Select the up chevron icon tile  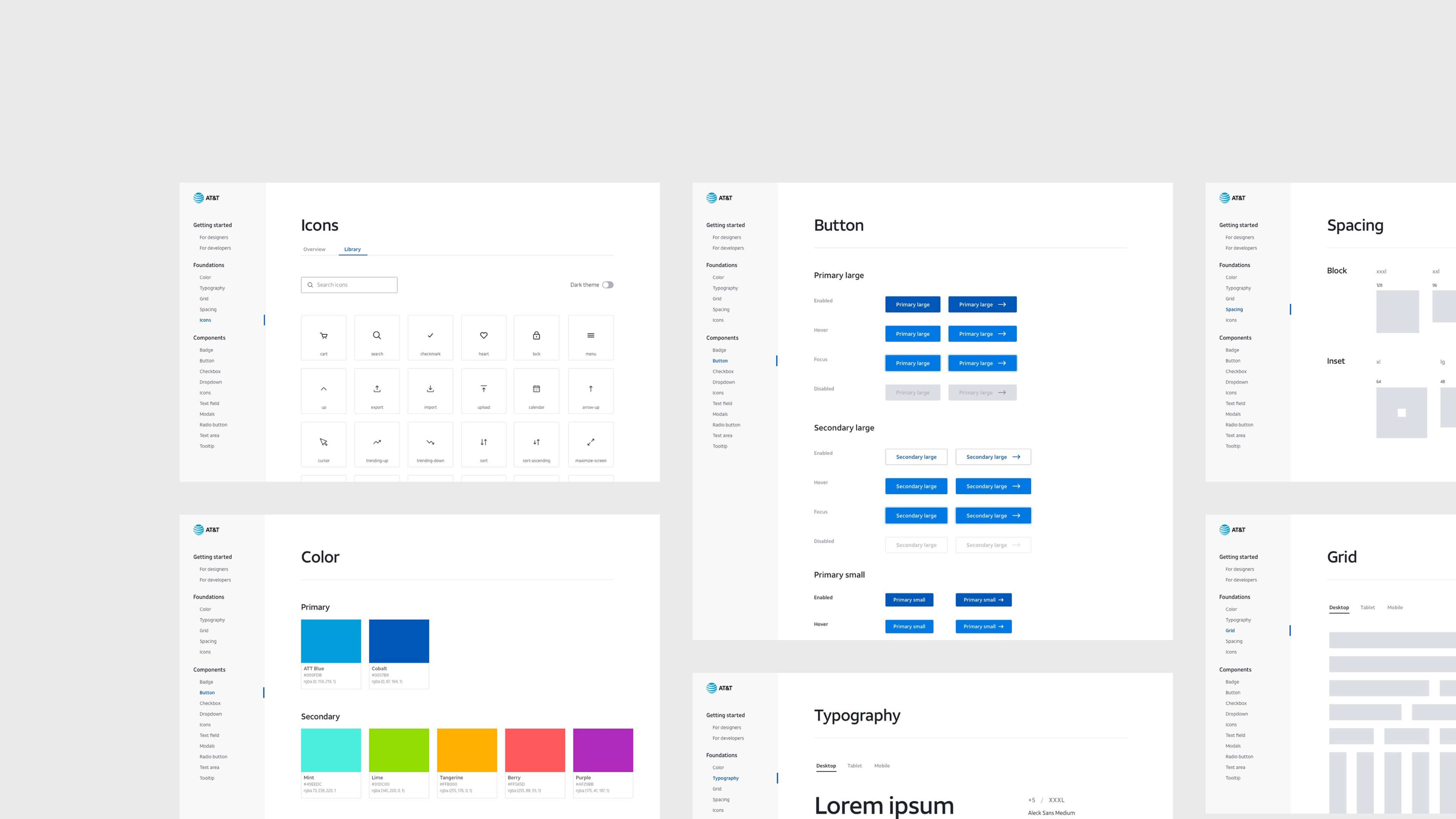click(x=323, y=391)
